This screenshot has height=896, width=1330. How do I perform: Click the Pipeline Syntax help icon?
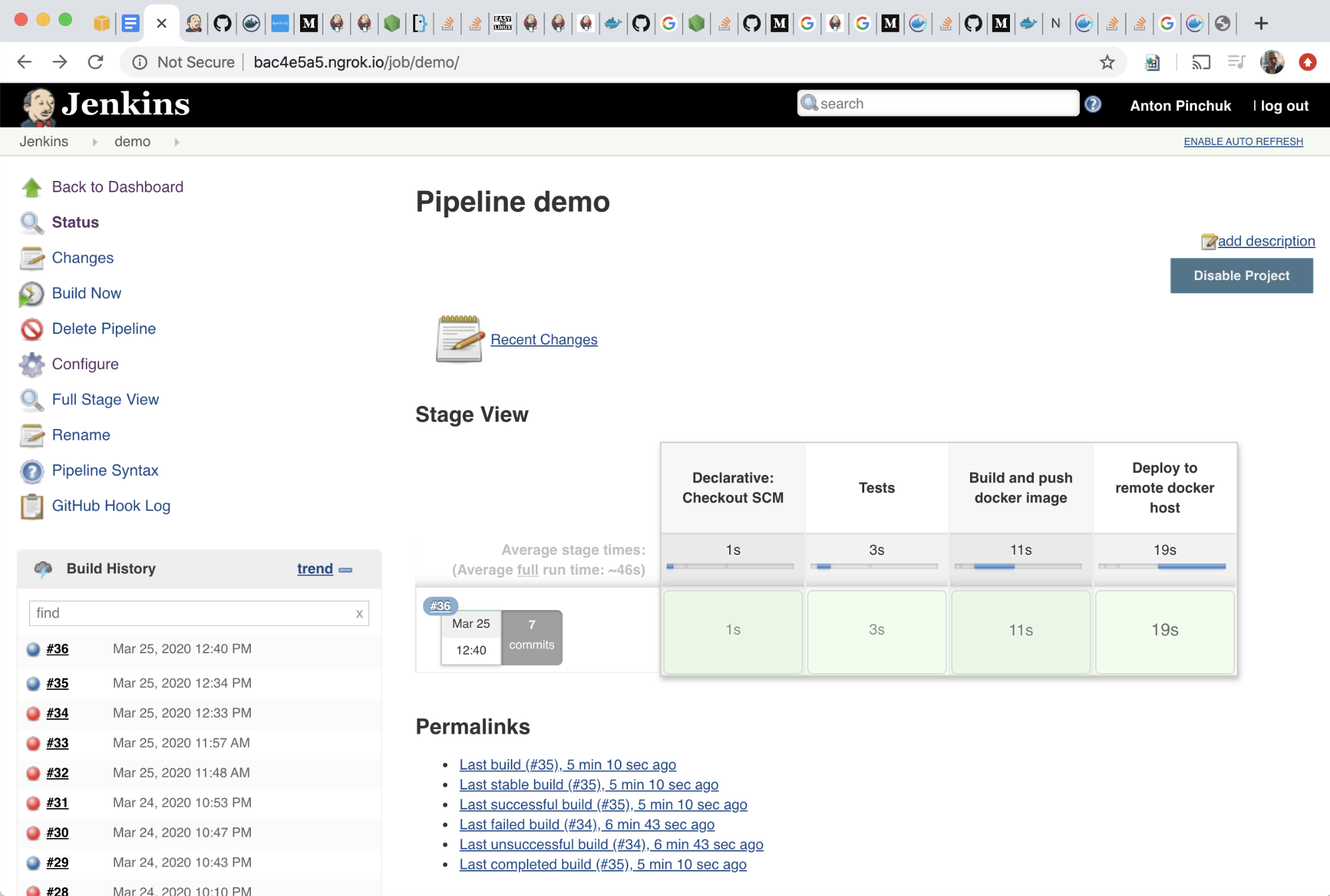32,470
